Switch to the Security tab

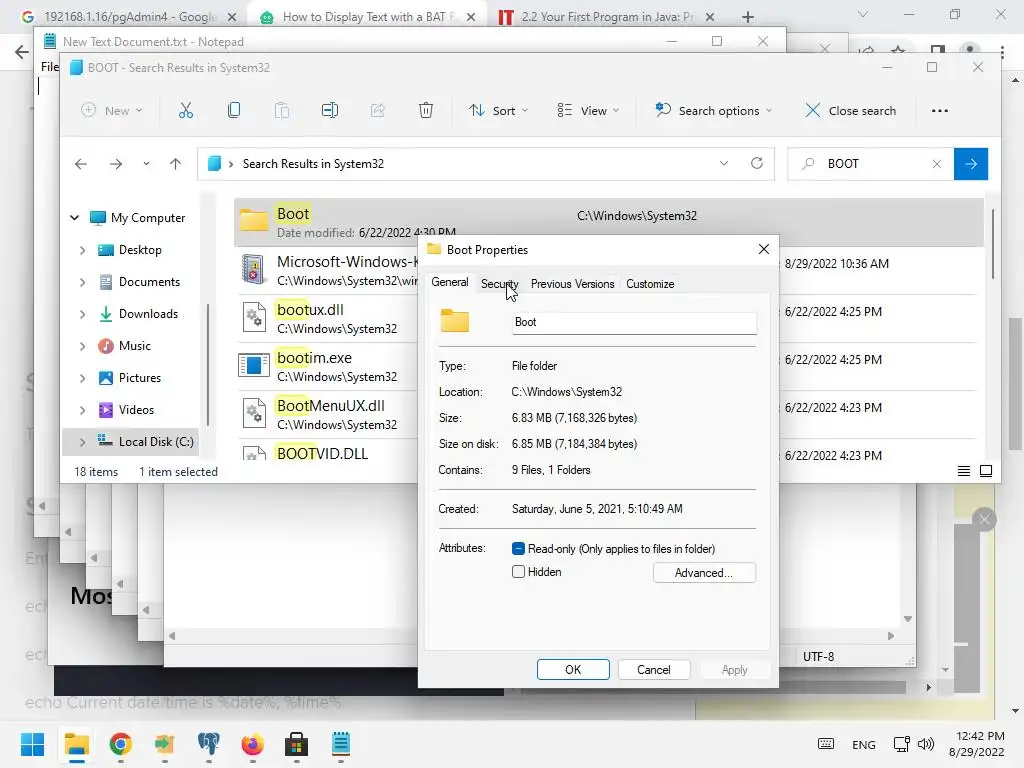500,283
